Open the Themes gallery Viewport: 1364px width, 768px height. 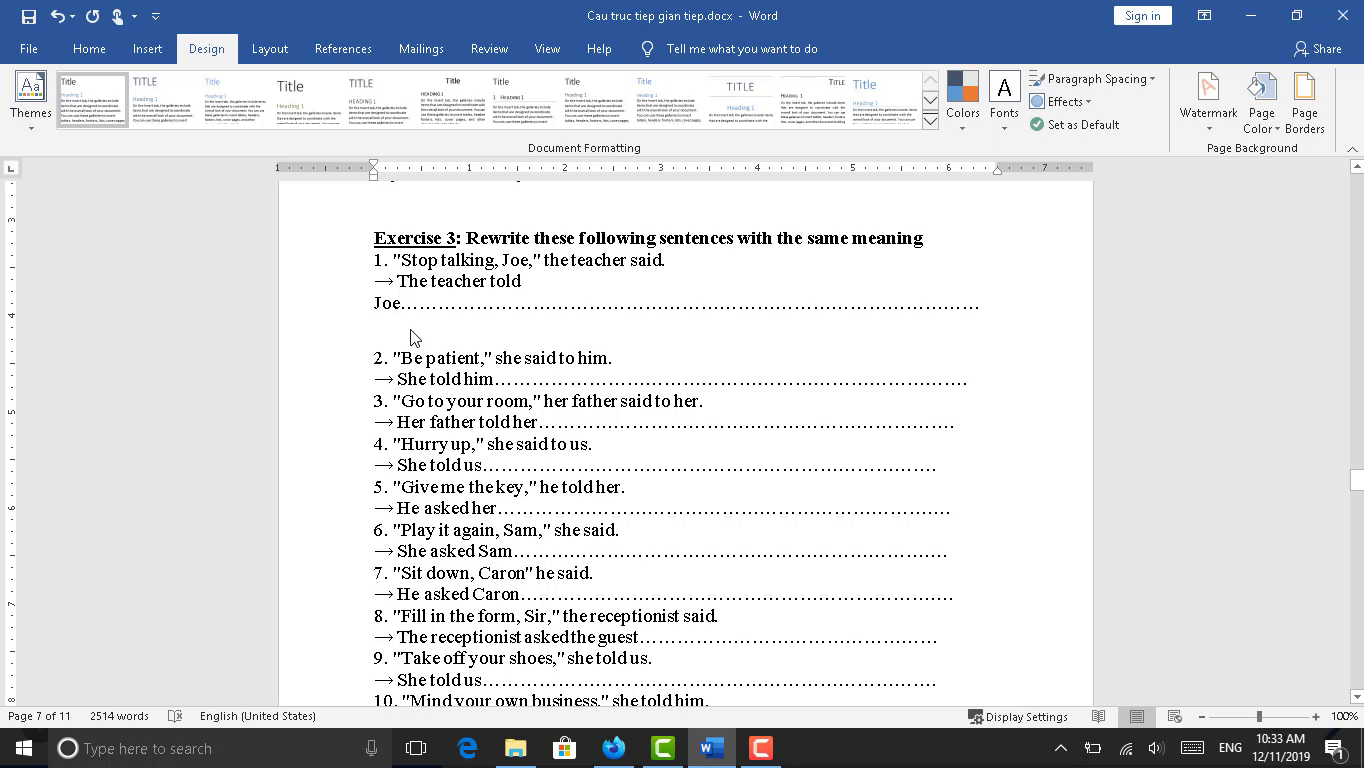pyautogui.click(x=30, y=101)
